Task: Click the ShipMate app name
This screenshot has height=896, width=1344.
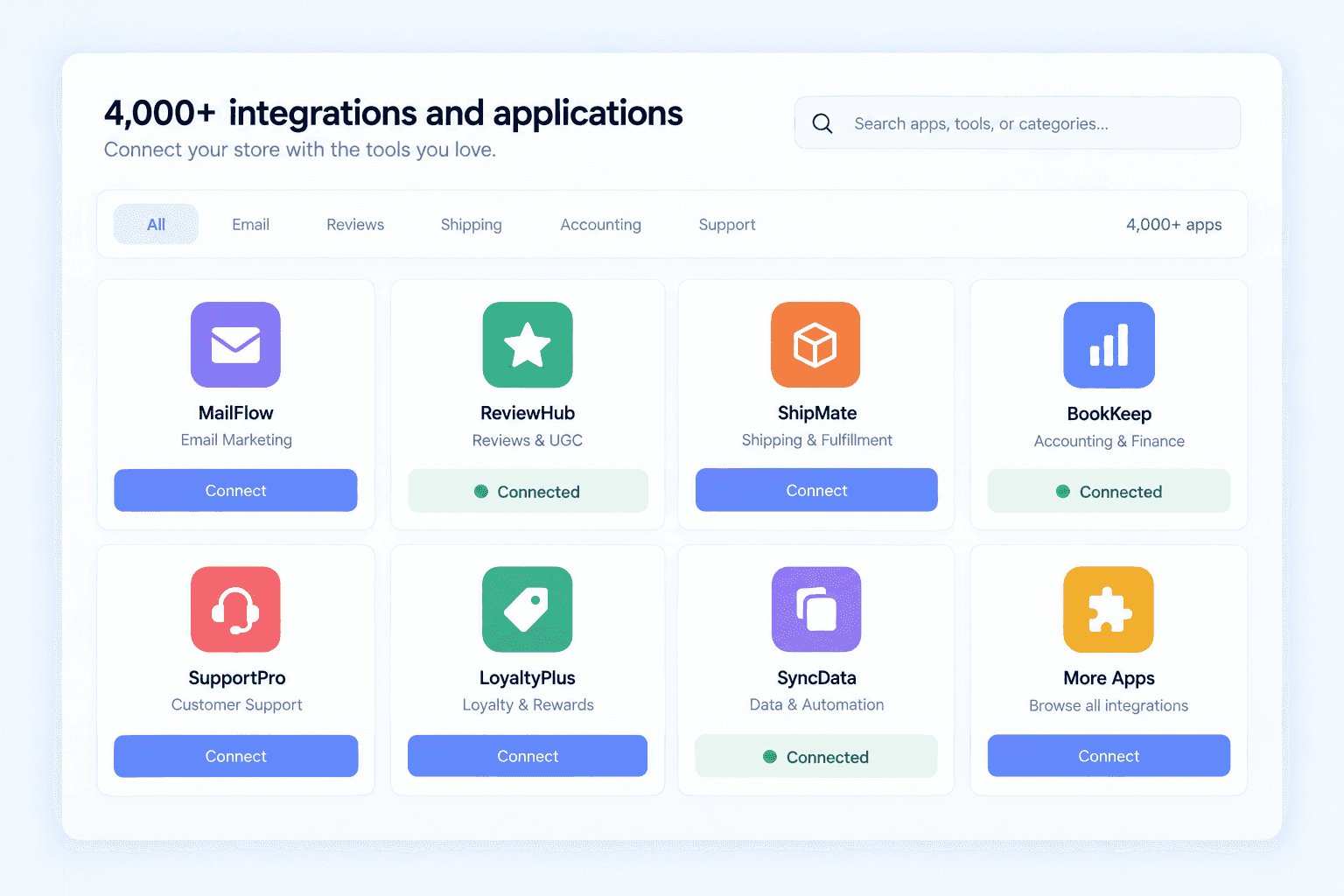Action: (817, 413)
